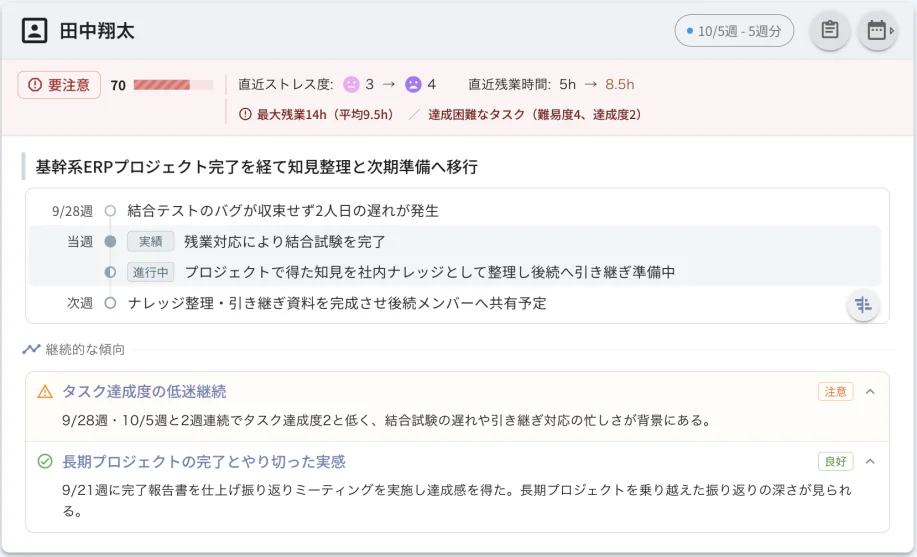
Task: Click the stress level 3 face icon
Action: [x=351, y=85]
